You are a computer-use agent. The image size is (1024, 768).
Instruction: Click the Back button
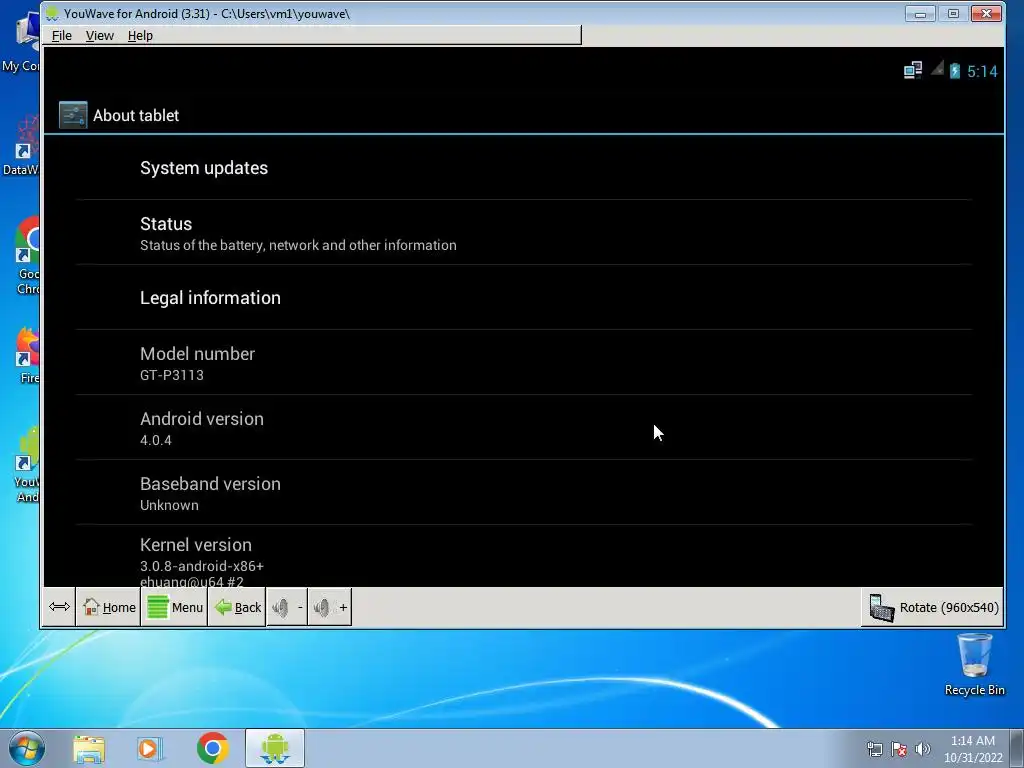pos(237,607)
